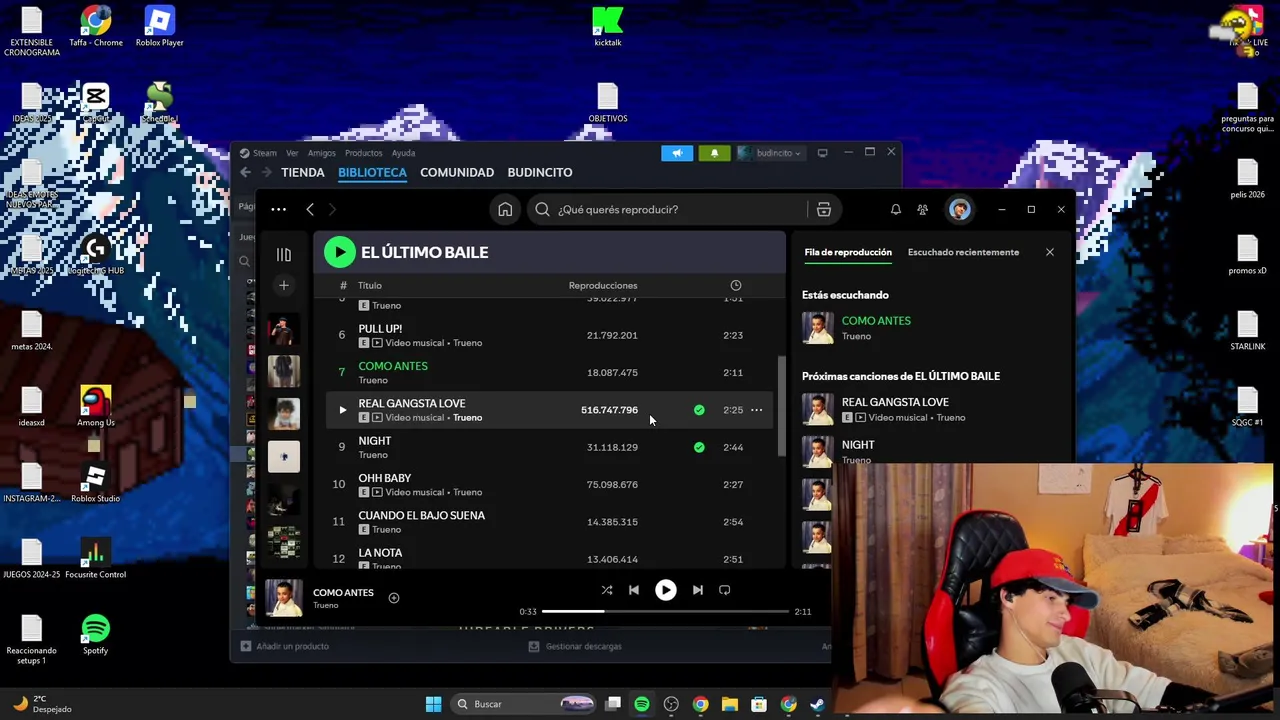The width and height of the screenshot is (1280, 720).
Task: Open Gestionar descargas in Steam
Action: (575, 646)
